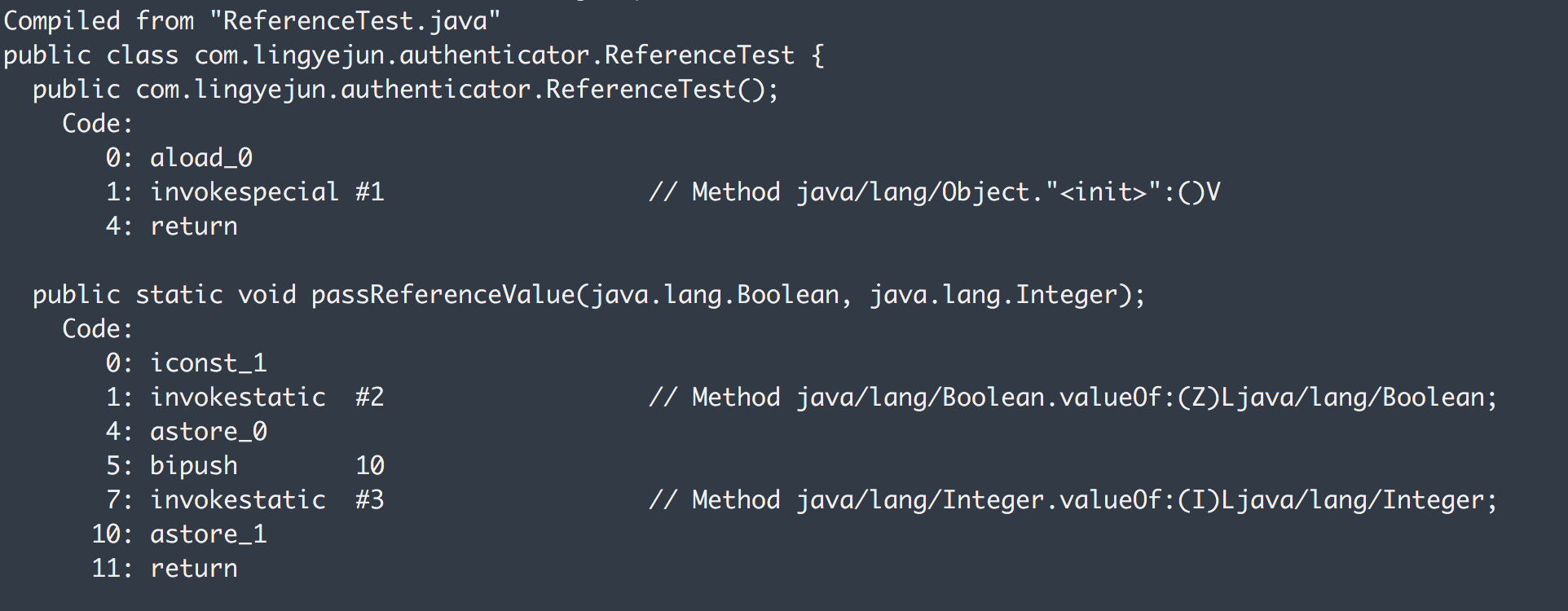This screenshot has width=1568, height=611.
Task: Click the java.lang.Boolean parameter type
Action: pyautogui.click(x=715, y=295)
